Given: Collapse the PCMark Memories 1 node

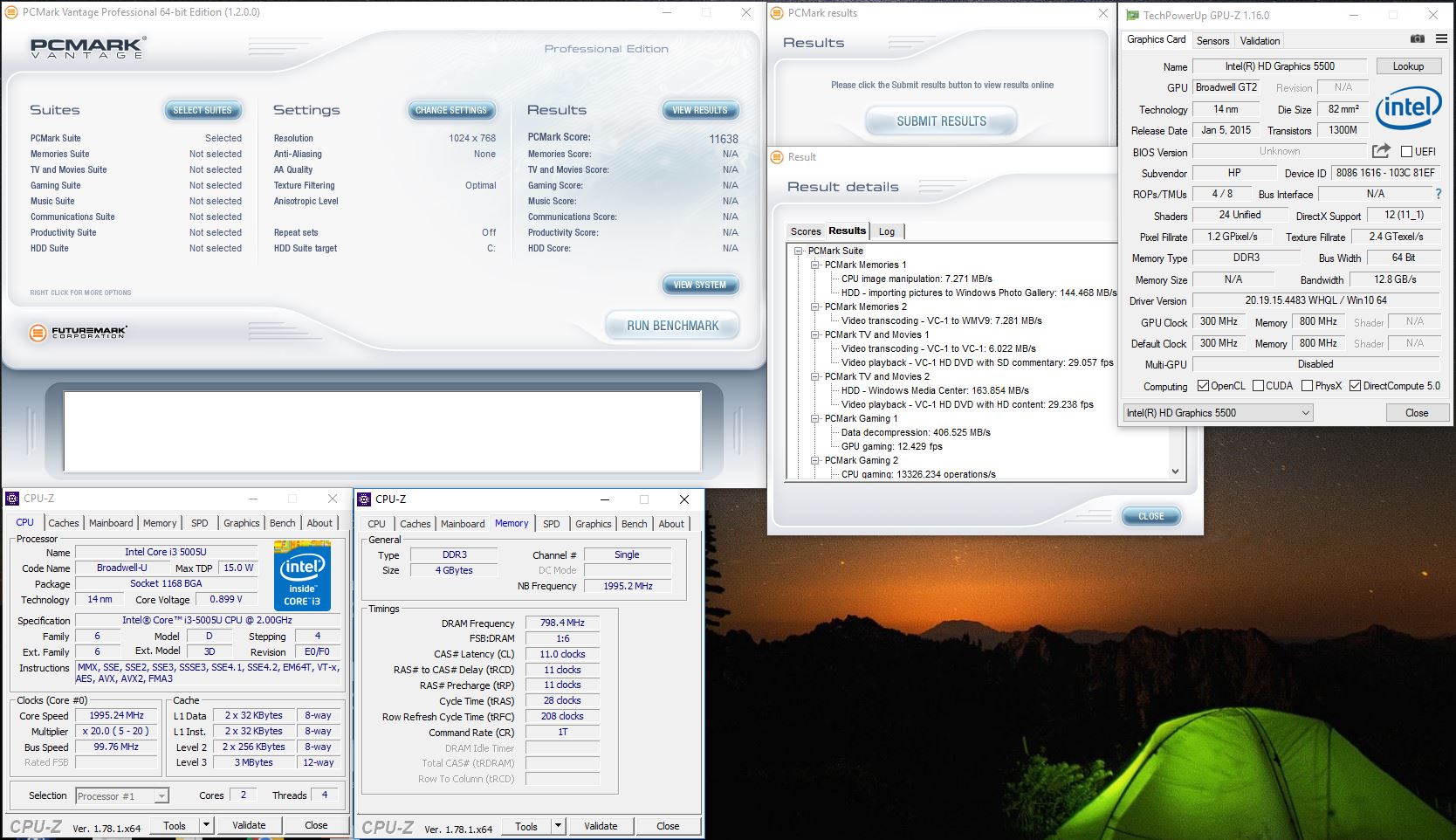Looking at the screenshot, I should [814, 265].
